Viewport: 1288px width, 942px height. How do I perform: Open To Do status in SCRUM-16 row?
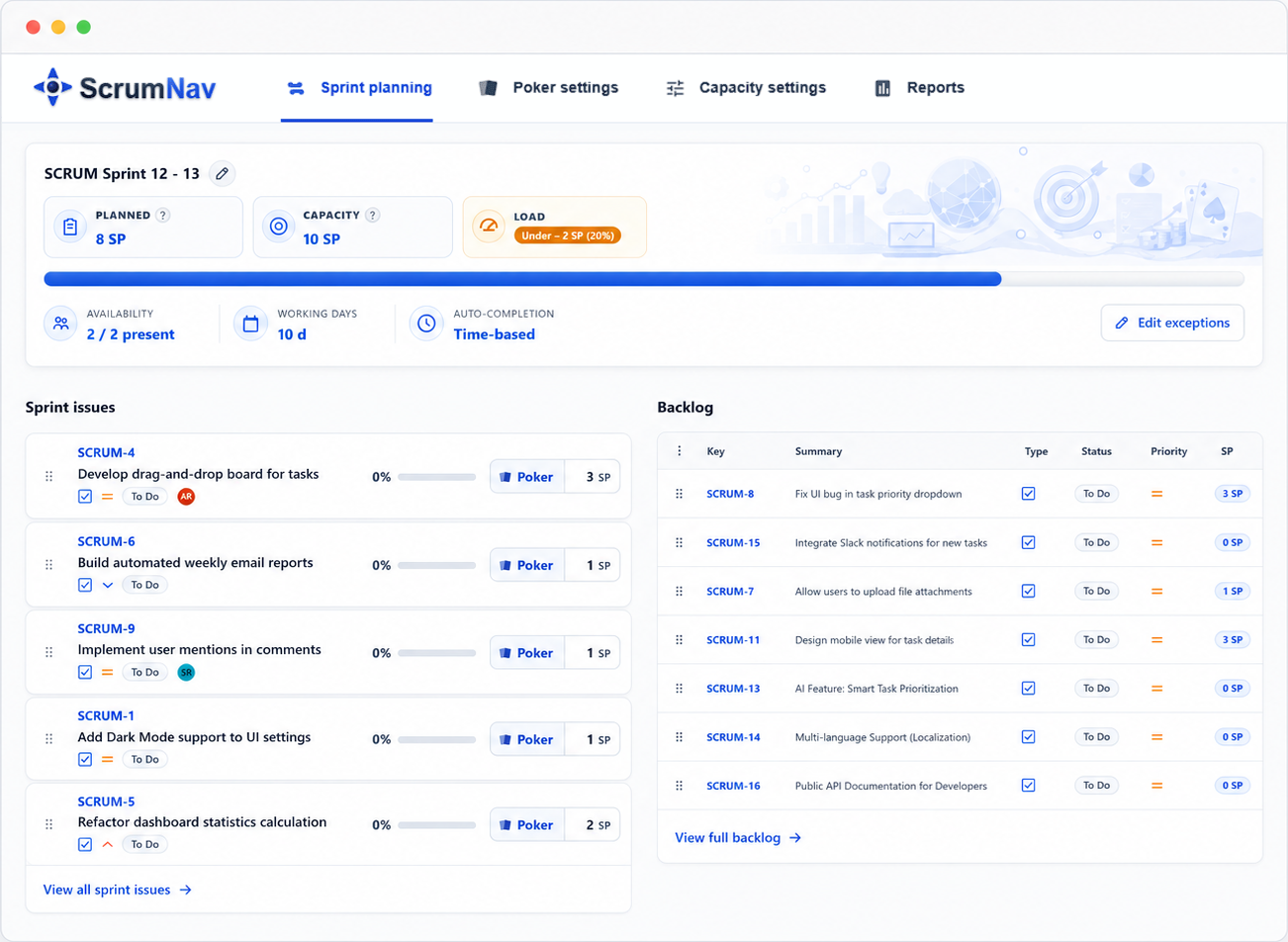coord(1096,786)
